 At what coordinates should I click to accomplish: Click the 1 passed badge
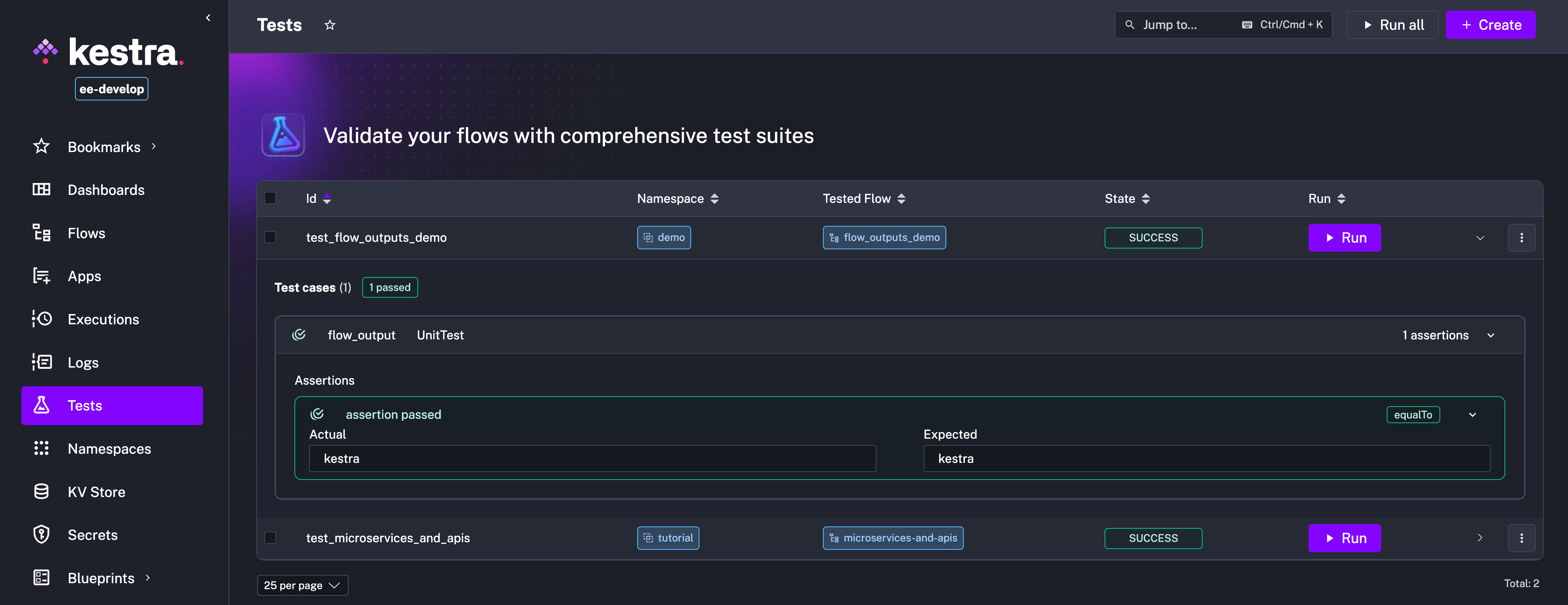click(390, 287)
